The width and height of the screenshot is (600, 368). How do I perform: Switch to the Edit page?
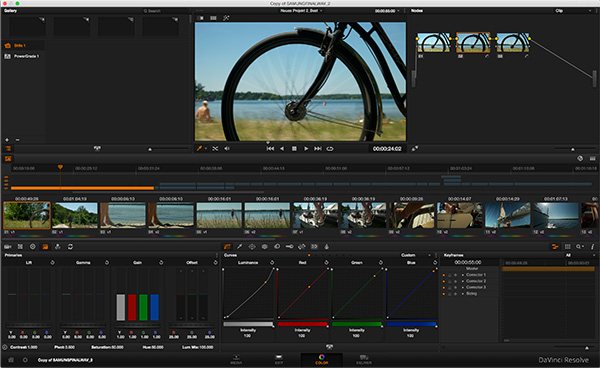pos(279,360)
